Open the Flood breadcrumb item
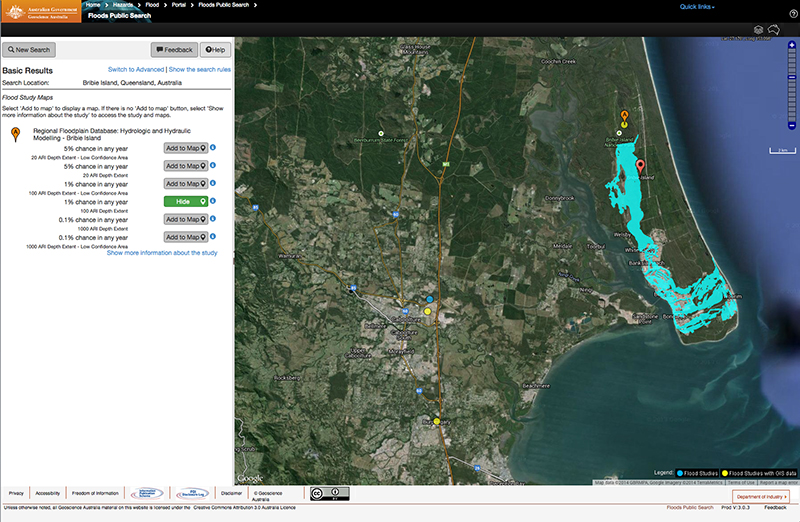Image resolution: width=800 pixels, height=522 pixels. [x=152, y=6]
